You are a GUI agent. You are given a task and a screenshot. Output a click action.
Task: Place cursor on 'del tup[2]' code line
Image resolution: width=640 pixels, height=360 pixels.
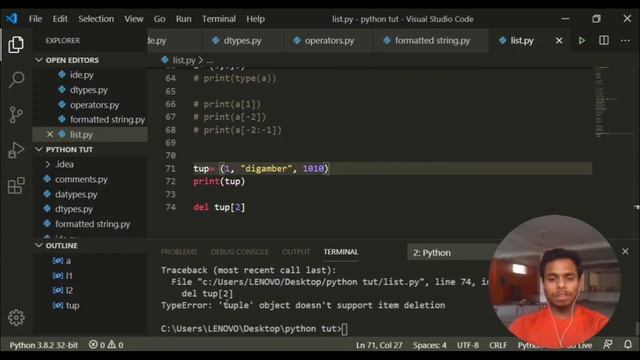click(x=219, y=207)
